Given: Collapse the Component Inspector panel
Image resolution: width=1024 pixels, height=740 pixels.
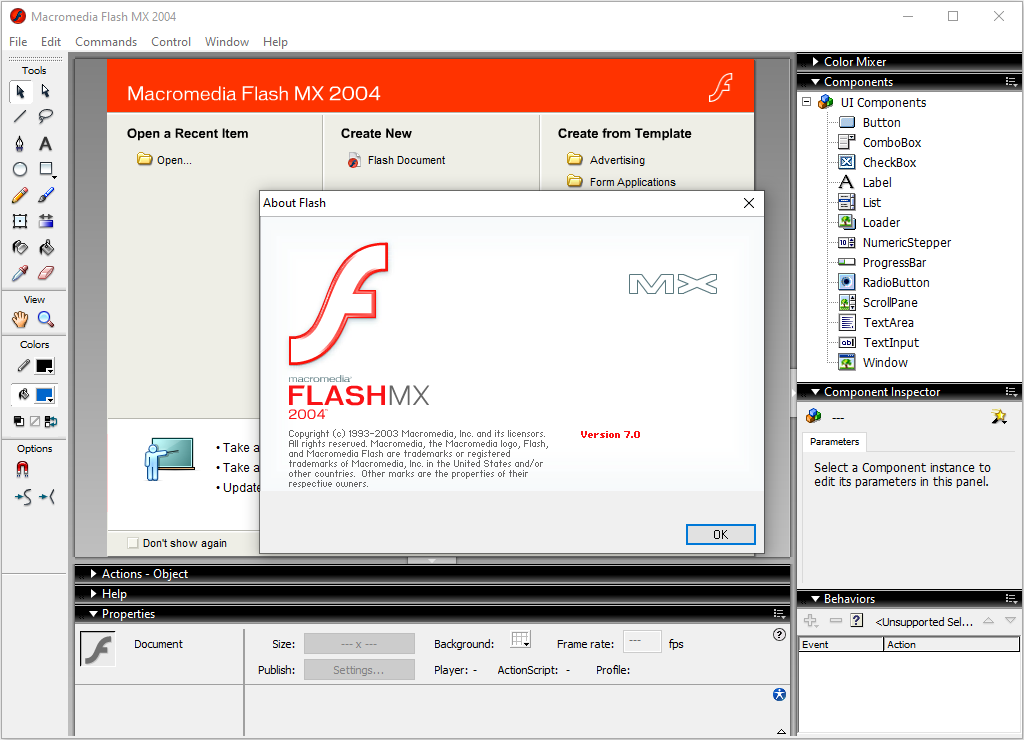Looking at the screenshot, I should [x=816, y=392].
